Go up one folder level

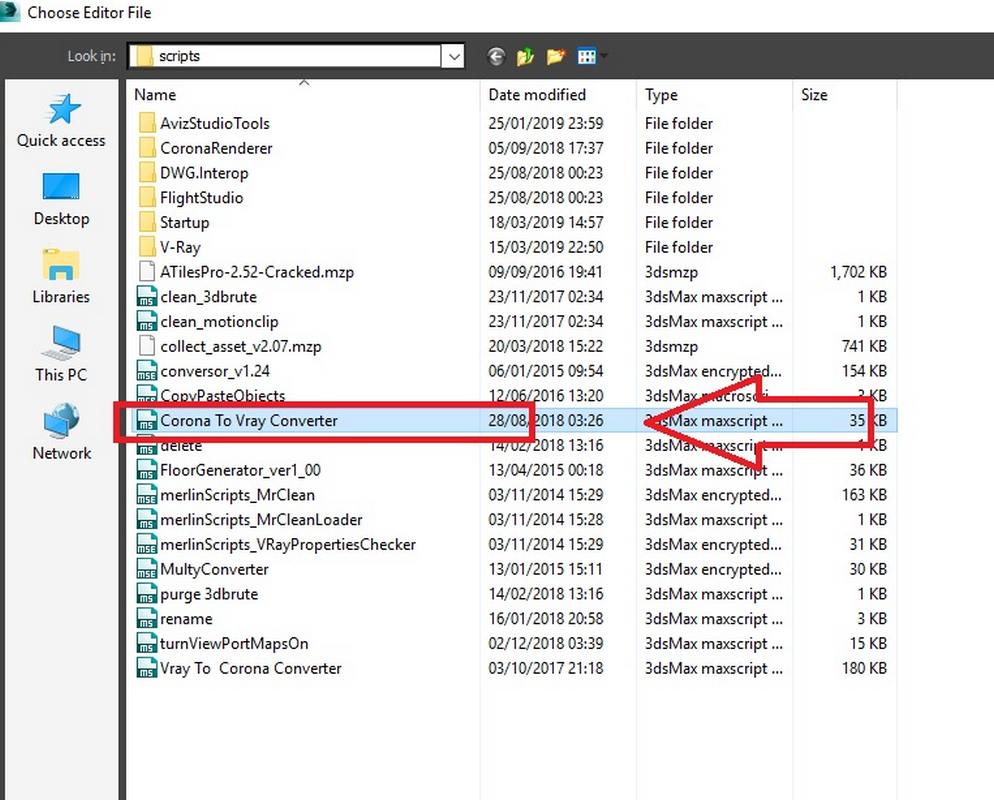tap(525, 56)
